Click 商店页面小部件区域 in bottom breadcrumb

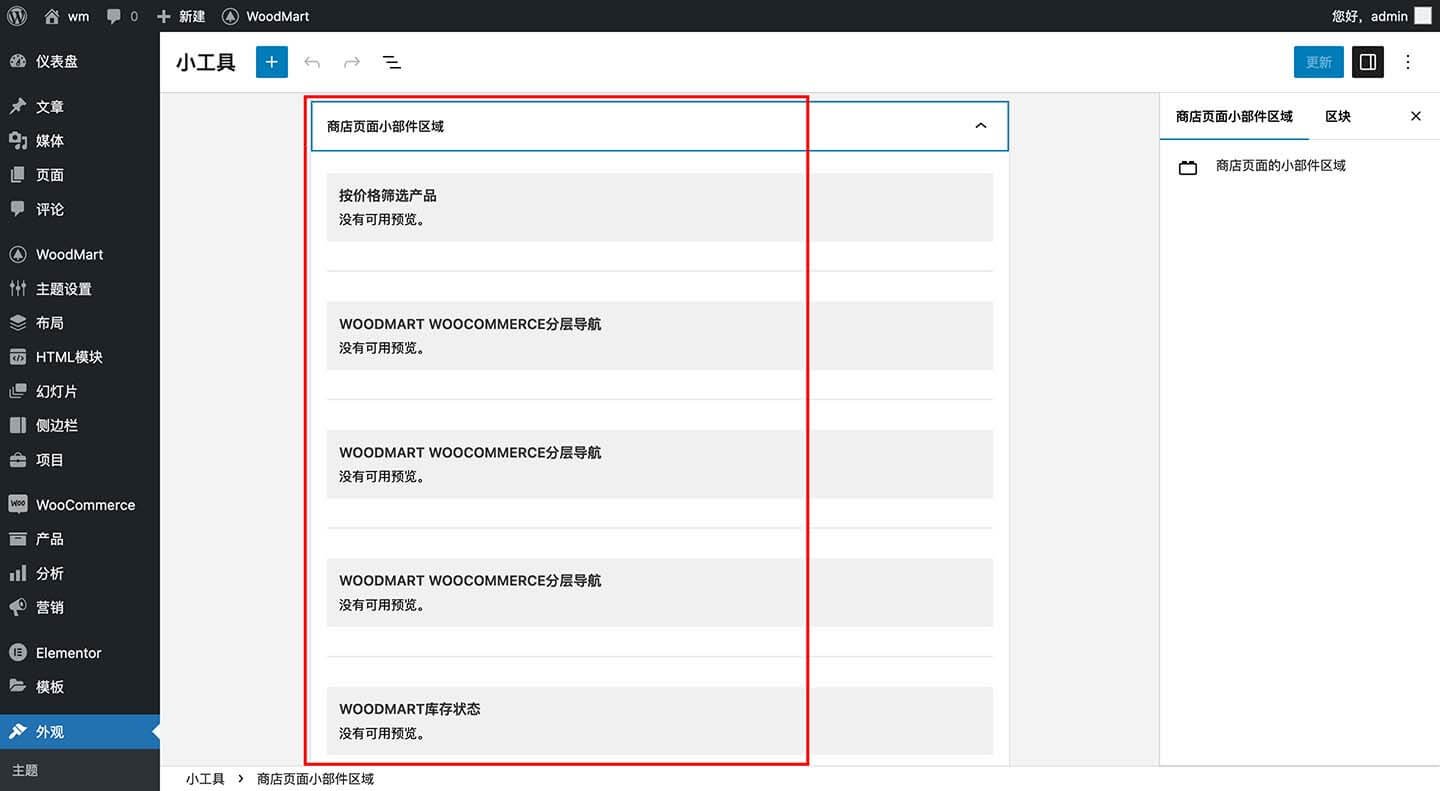coord(315,779)
